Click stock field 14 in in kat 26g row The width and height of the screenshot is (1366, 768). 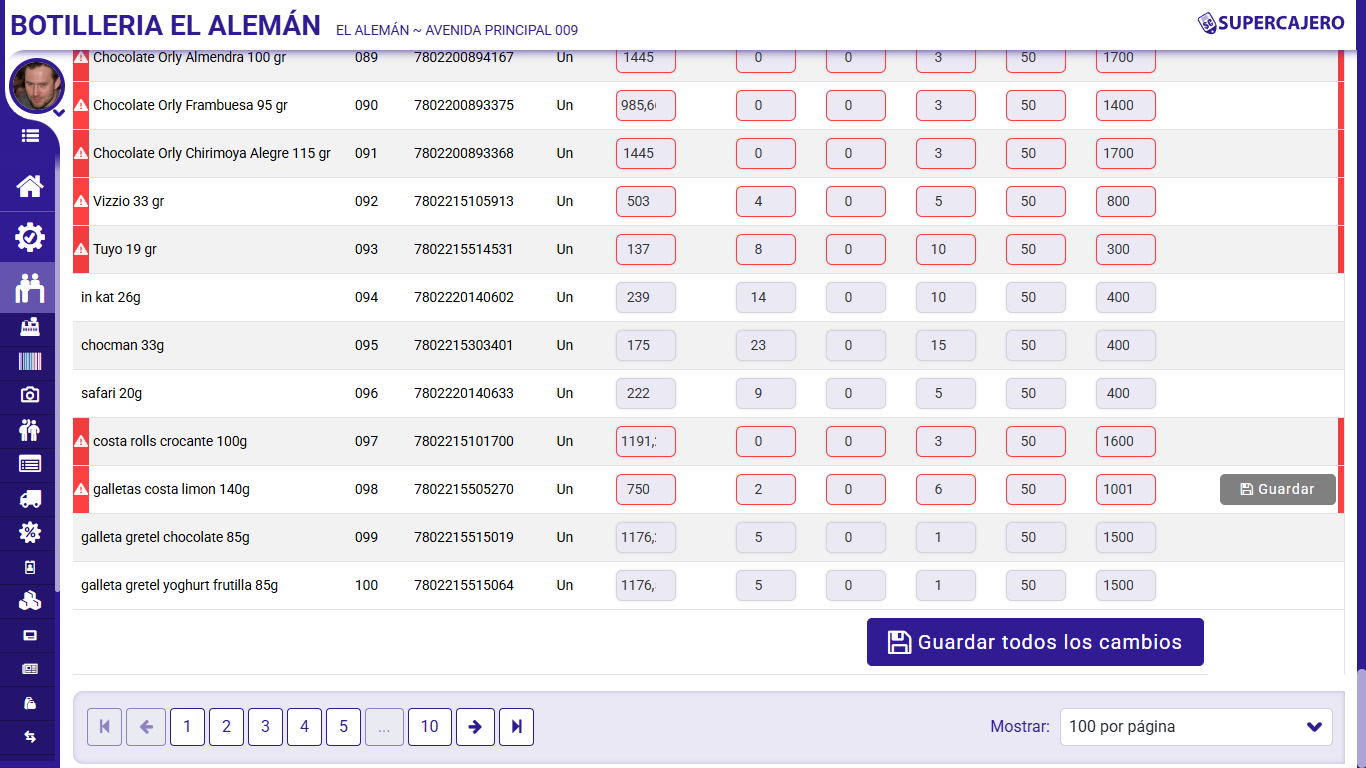click(766, 297)
